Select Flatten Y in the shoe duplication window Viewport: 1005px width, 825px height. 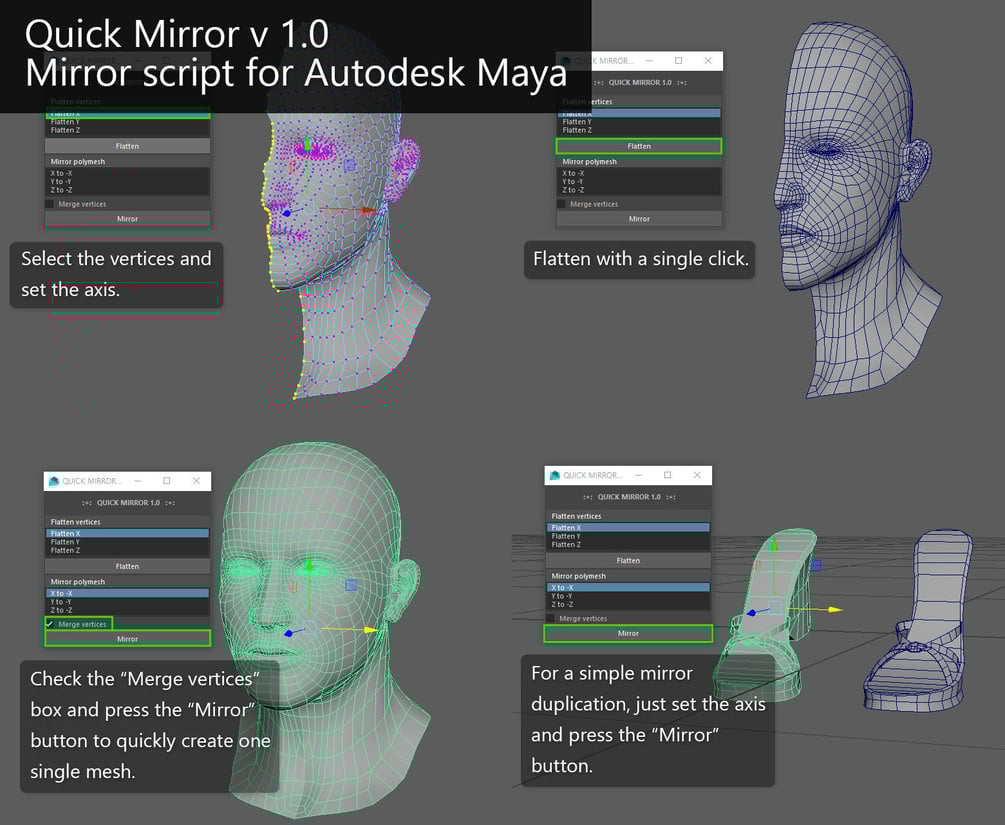[627, 536]
